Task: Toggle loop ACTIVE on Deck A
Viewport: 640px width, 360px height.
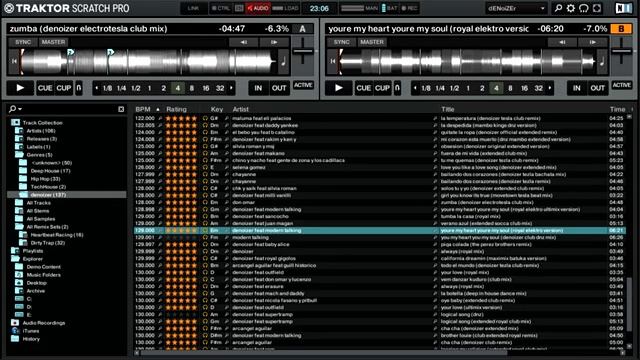Action: click(x=303, y=85)
